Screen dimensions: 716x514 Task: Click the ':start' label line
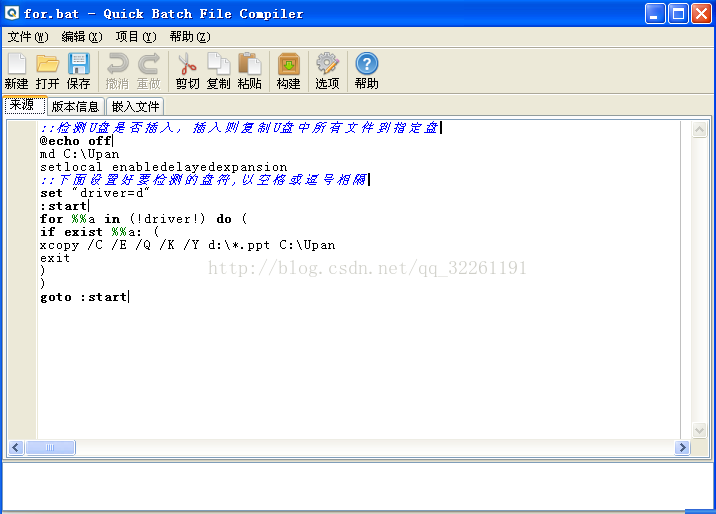63,206
